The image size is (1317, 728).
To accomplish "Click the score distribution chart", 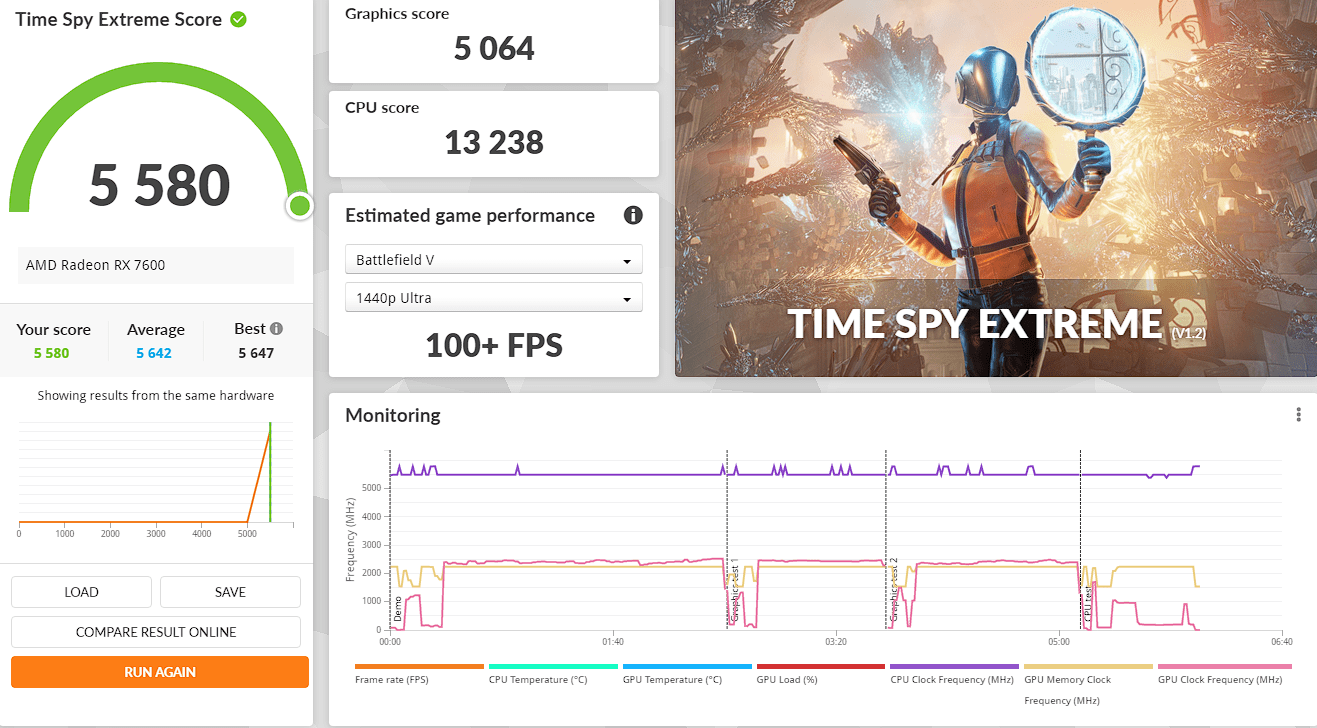I will (156, 476).
